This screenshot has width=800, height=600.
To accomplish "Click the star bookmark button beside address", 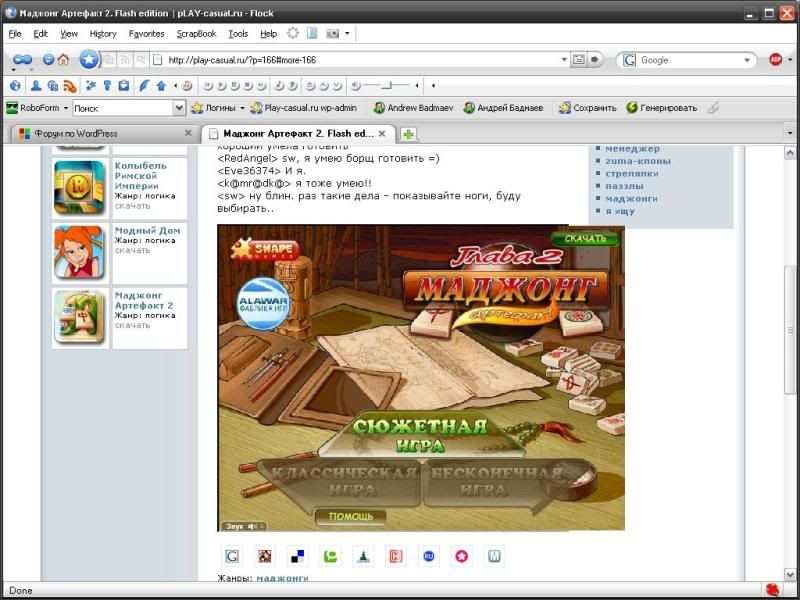I will [x=89, y=60].
